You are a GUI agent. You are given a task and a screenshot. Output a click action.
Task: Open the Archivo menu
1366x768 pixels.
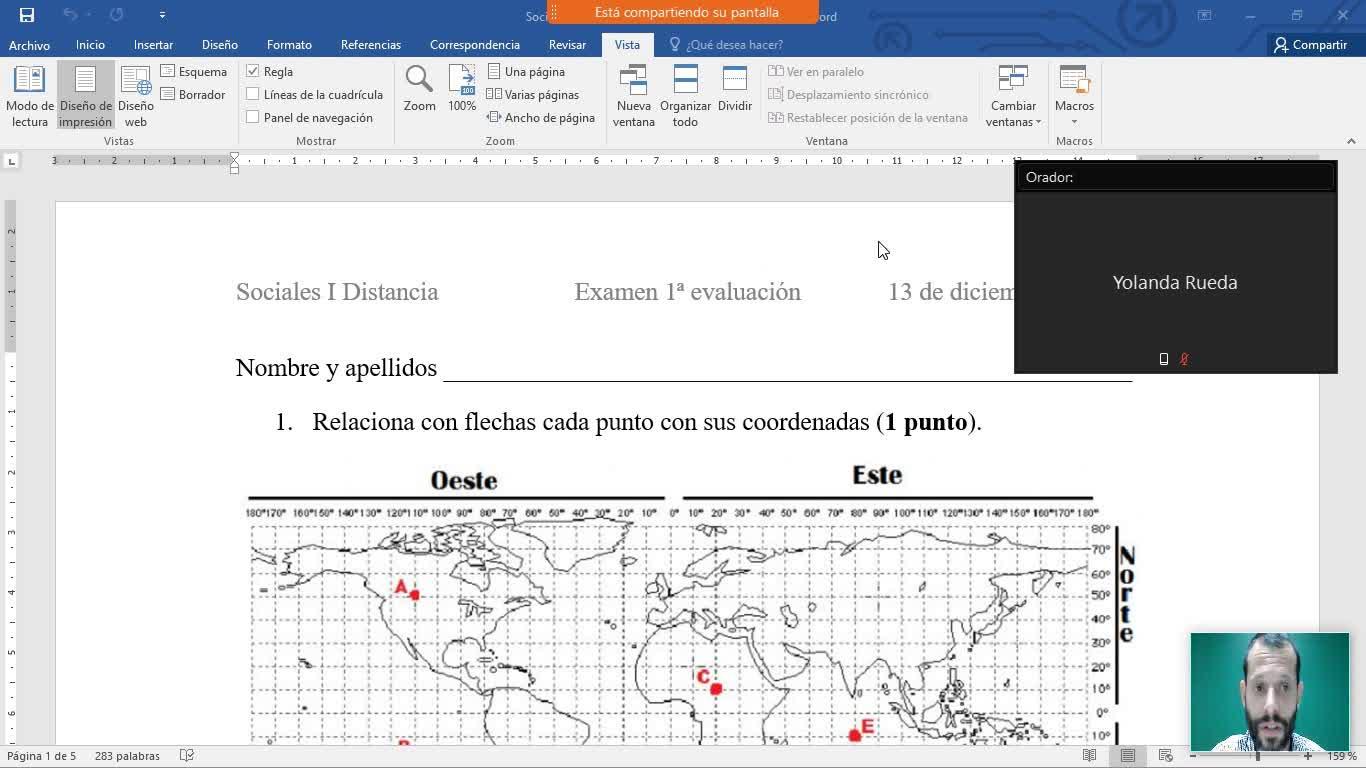tap(29, 45)
